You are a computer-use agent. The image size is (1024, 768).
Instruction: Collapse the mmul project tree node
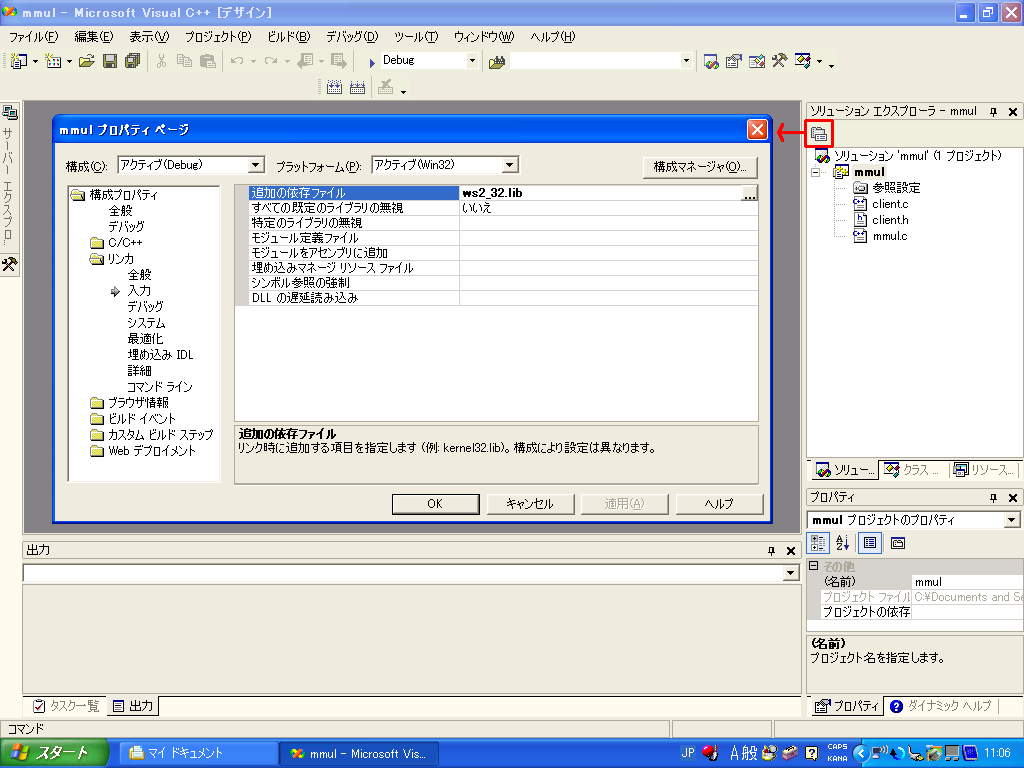click(816, 172)
